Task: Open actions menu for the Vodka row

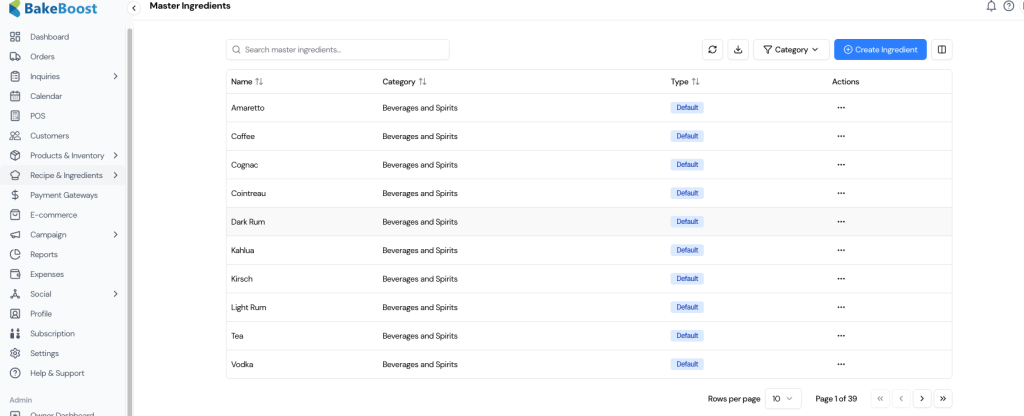Action: (x=841, y=364)
